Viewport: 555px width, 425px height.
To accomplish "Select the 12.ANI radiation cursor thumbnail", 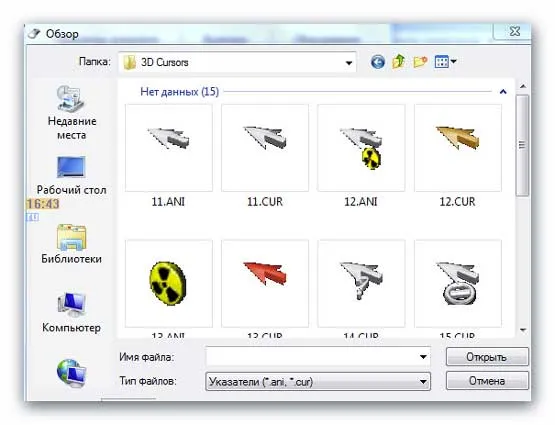I will tap(361, 148).
